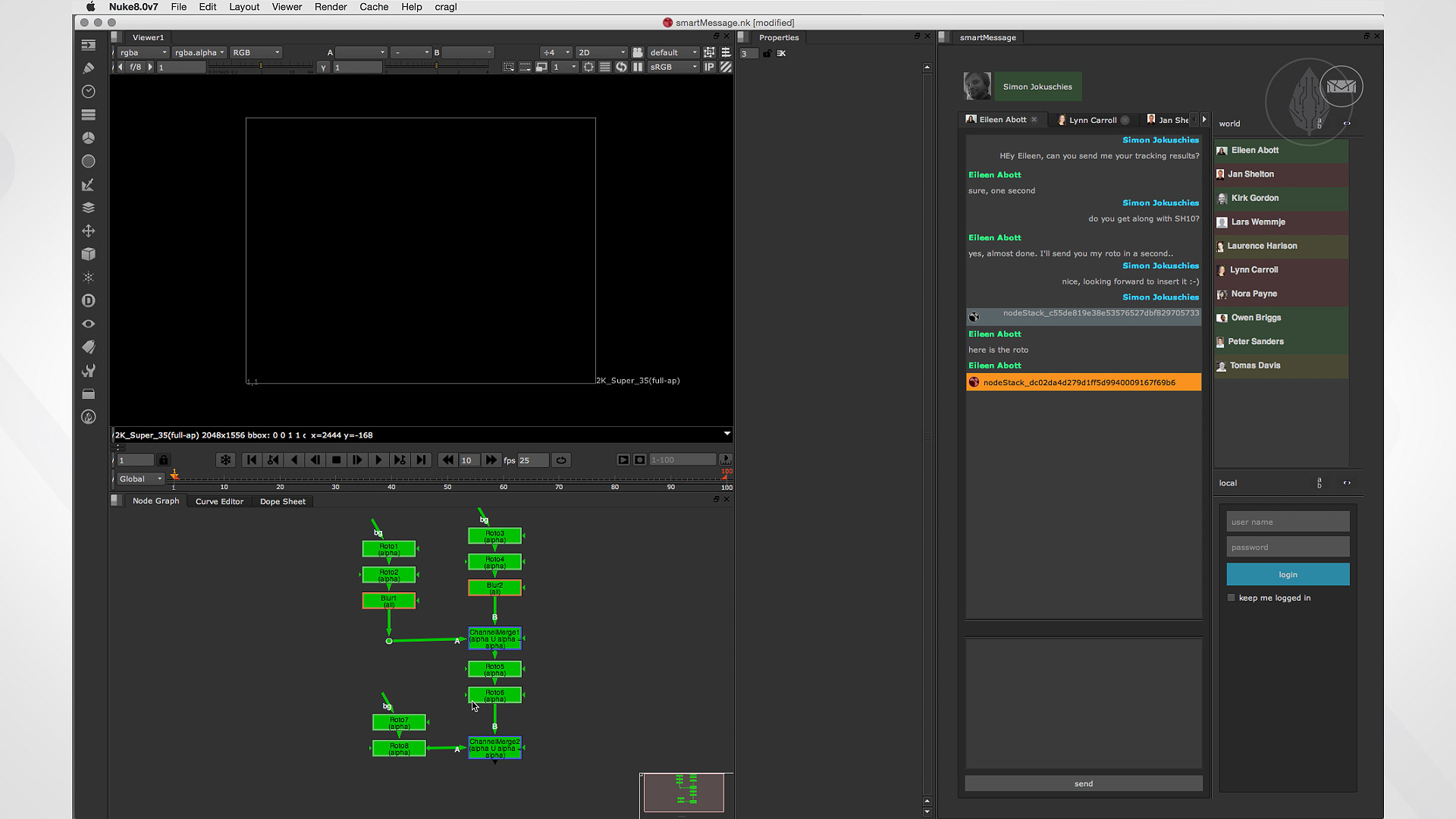Viewport: 1456px width, 819px height.
Task: Open the Global frame range dropdown
Action: 140,479
